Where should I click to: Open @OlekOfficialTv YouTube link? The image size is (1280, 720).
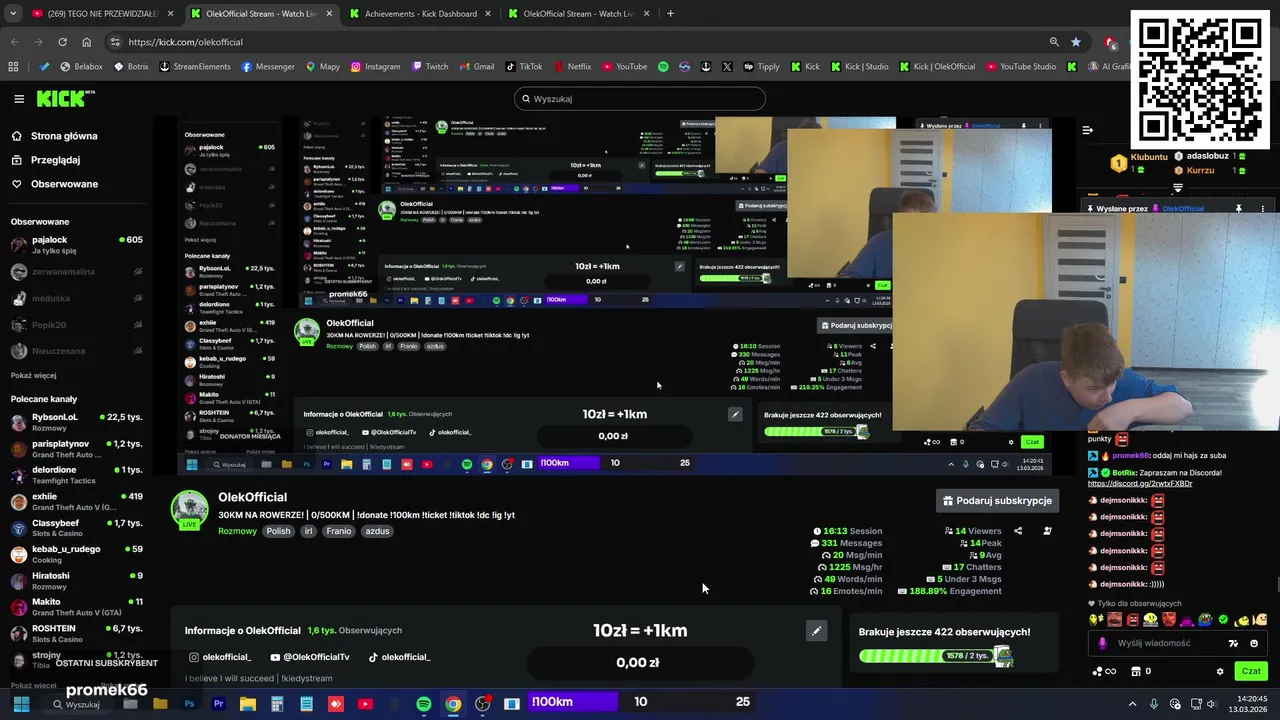pos(310,657)
